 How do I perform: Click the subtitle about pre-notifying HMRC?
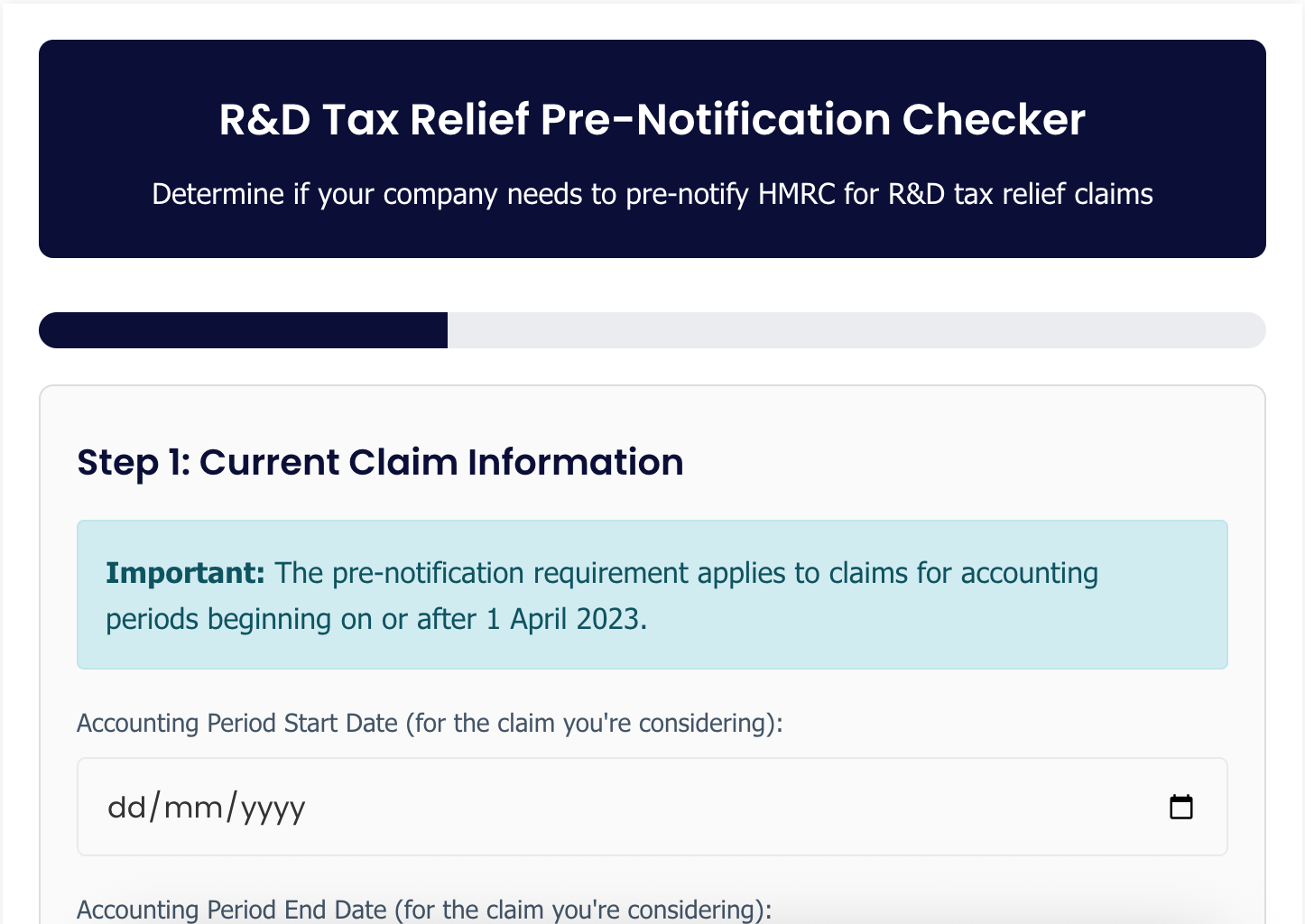pos(652,194)
